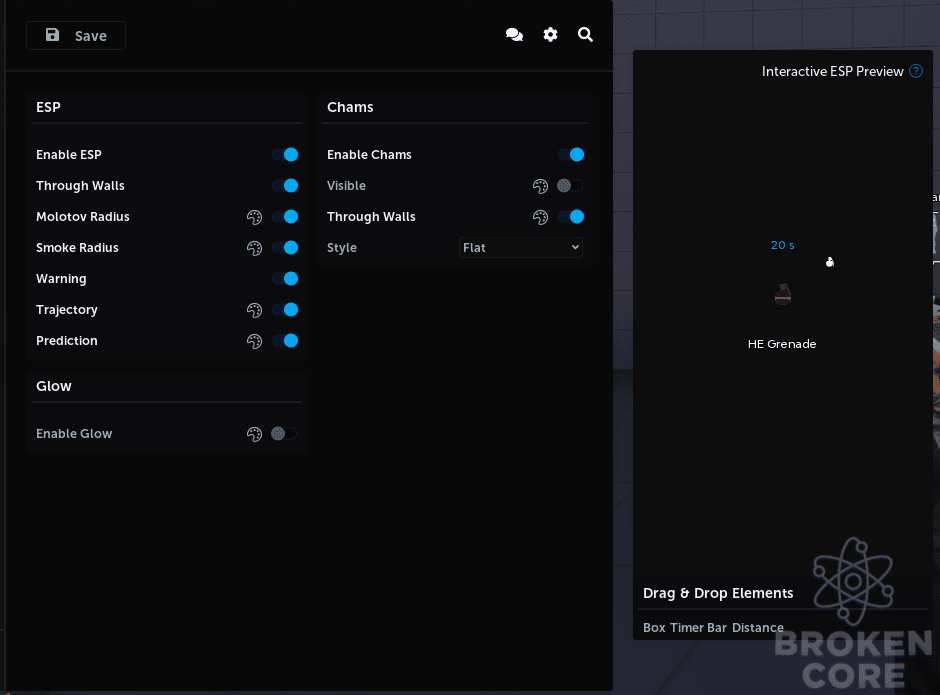
Task: Open Smoke Radius color palette
Action: click(254, 248)
